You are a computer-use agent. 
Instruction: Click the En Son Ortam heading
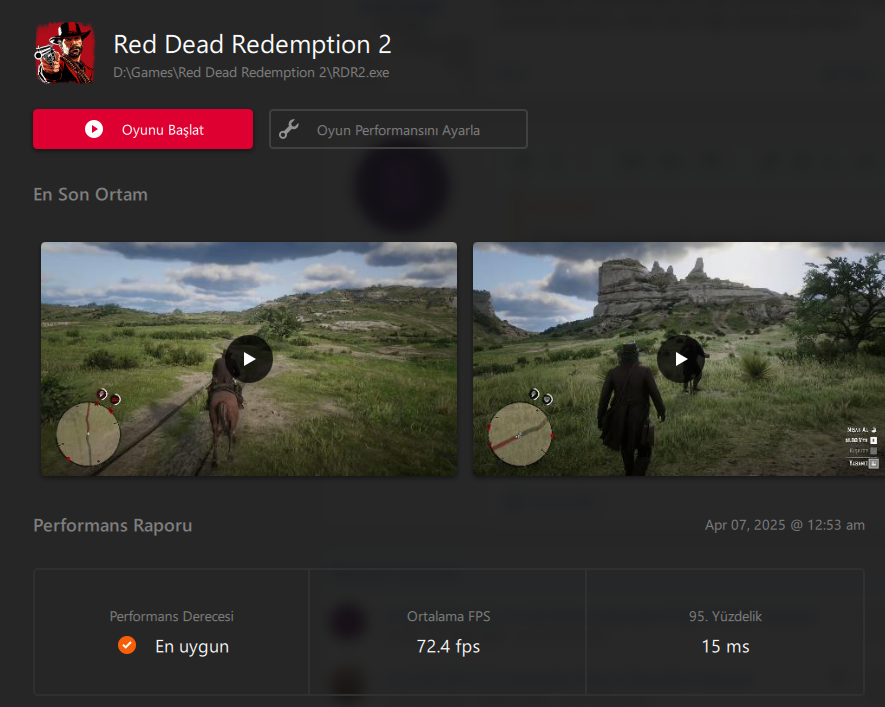pyautogui.click(x=90, y=194)
